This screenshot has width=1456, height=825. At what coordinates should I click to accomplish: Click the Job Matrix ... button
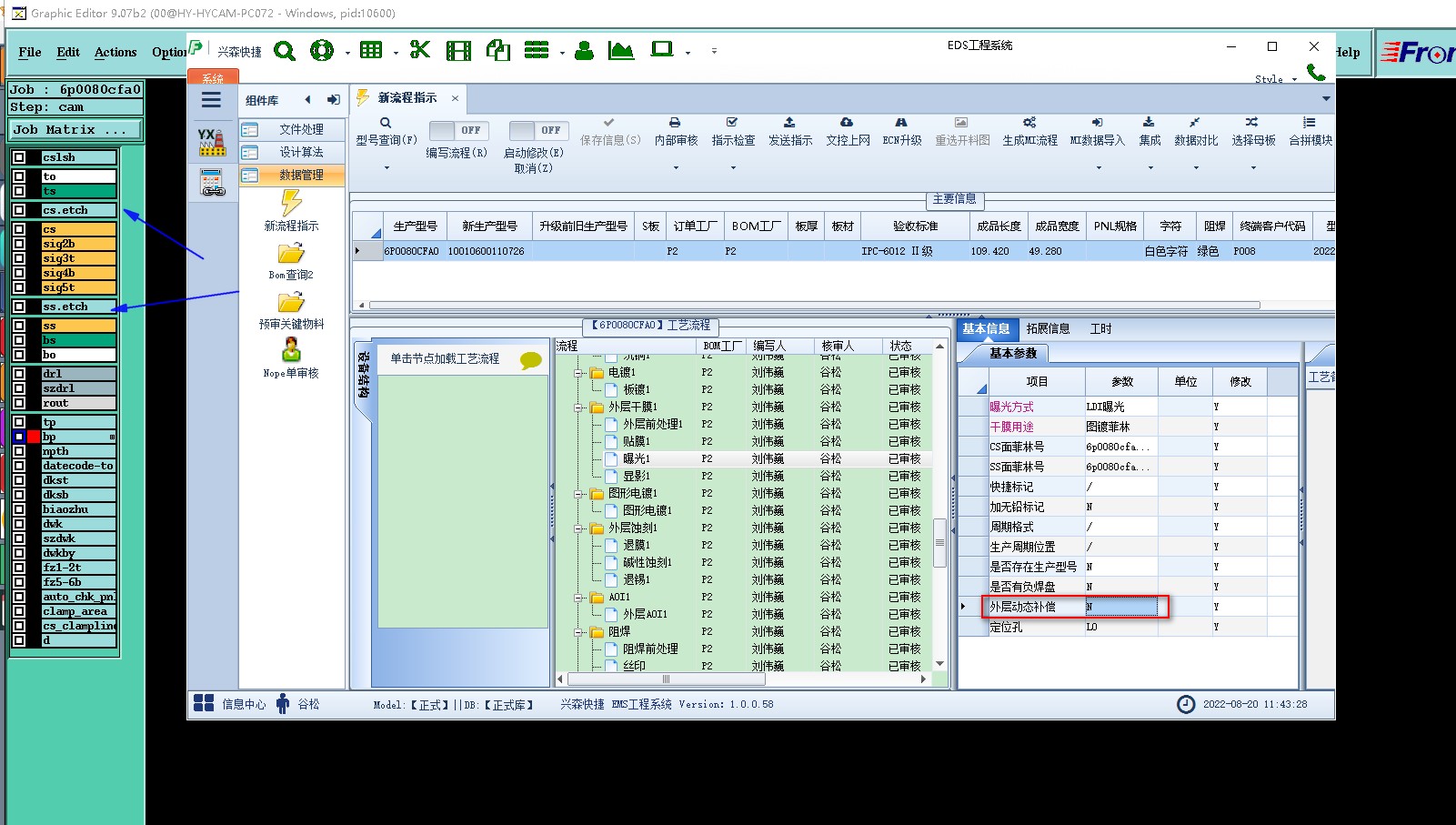coord(75,130)
